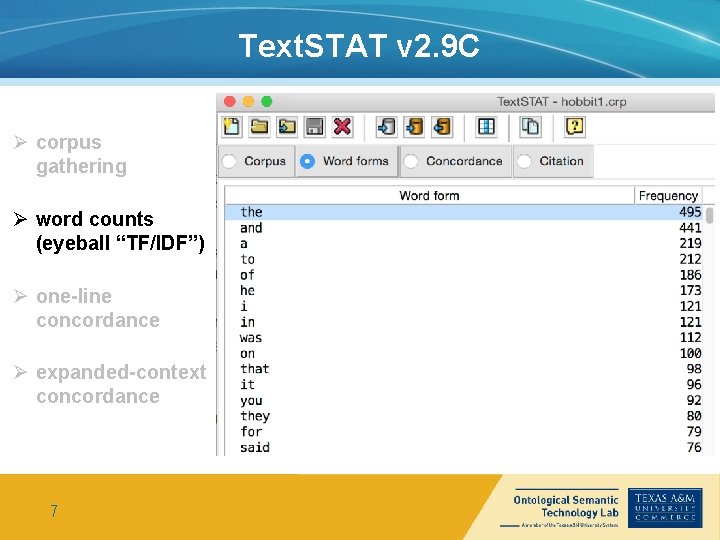The height and width of the screenshot is (540, 720).
Task: Click the frequency value 219
Action: [690, 243]
